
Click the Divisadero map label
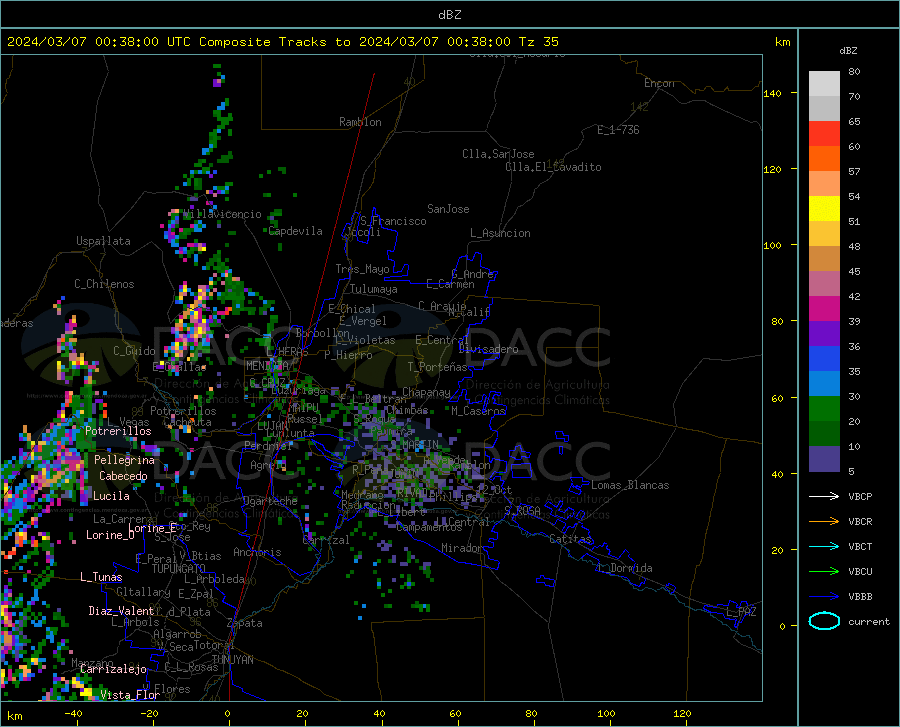tap(488, 349)
